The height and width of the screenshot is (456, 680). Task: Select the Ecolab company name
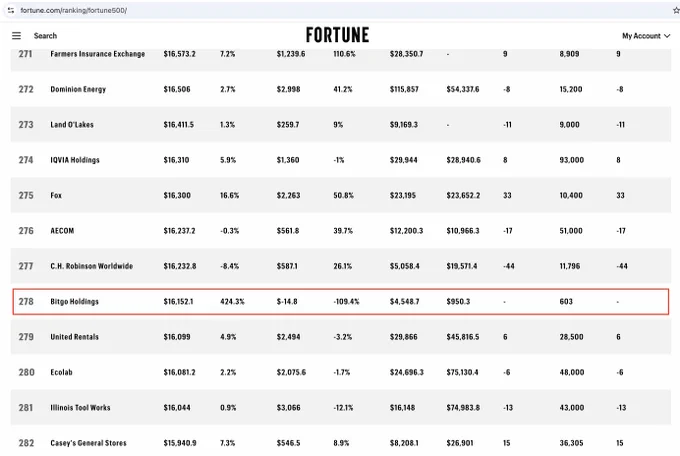(61, 372)
